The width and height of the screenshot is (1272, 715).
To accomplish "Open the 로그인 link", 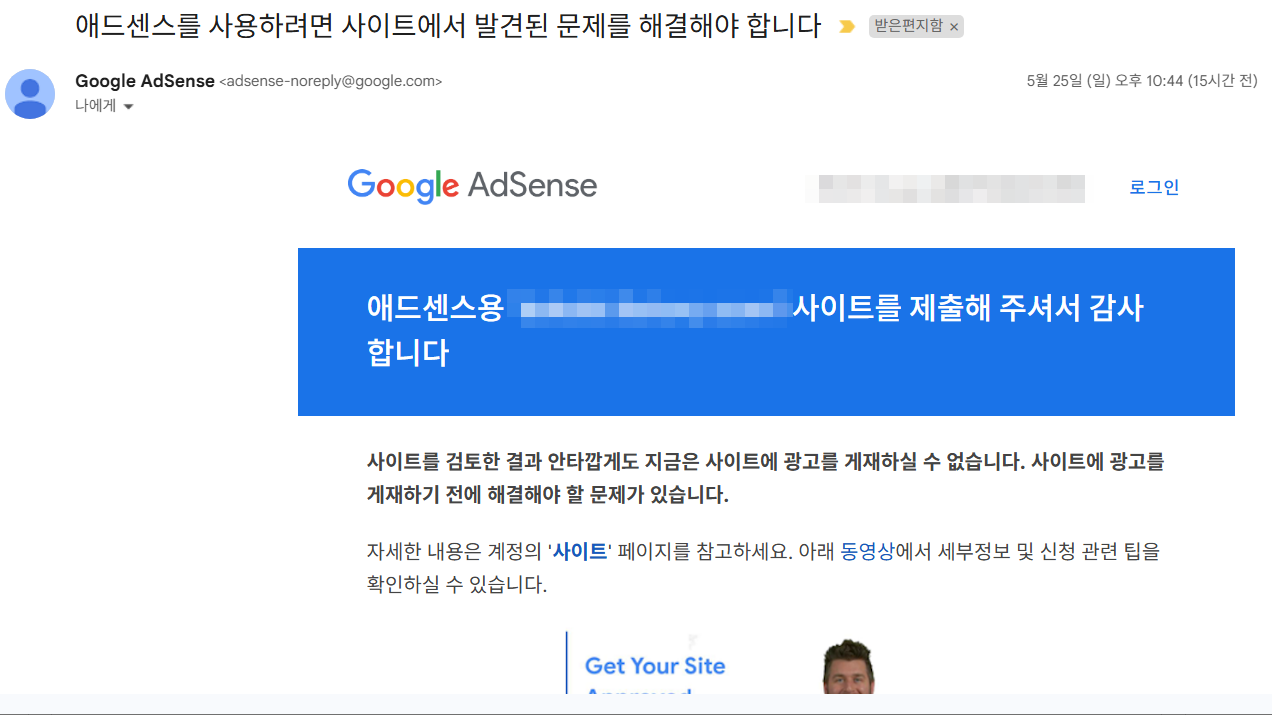I will (1154, 187).
